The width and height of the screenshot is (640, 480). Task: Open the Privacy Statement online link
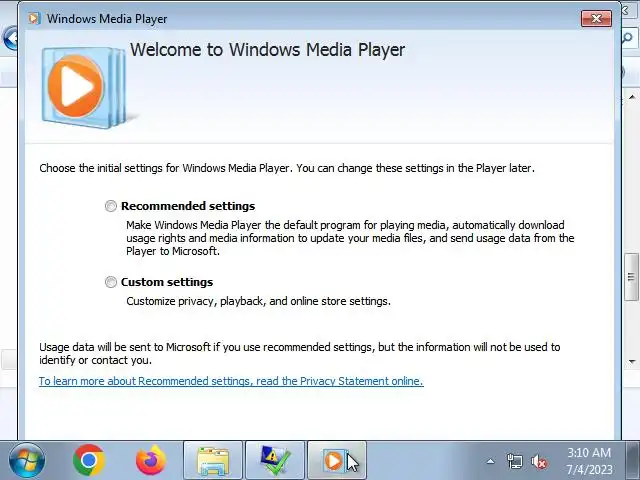click(x=231, y=381)
